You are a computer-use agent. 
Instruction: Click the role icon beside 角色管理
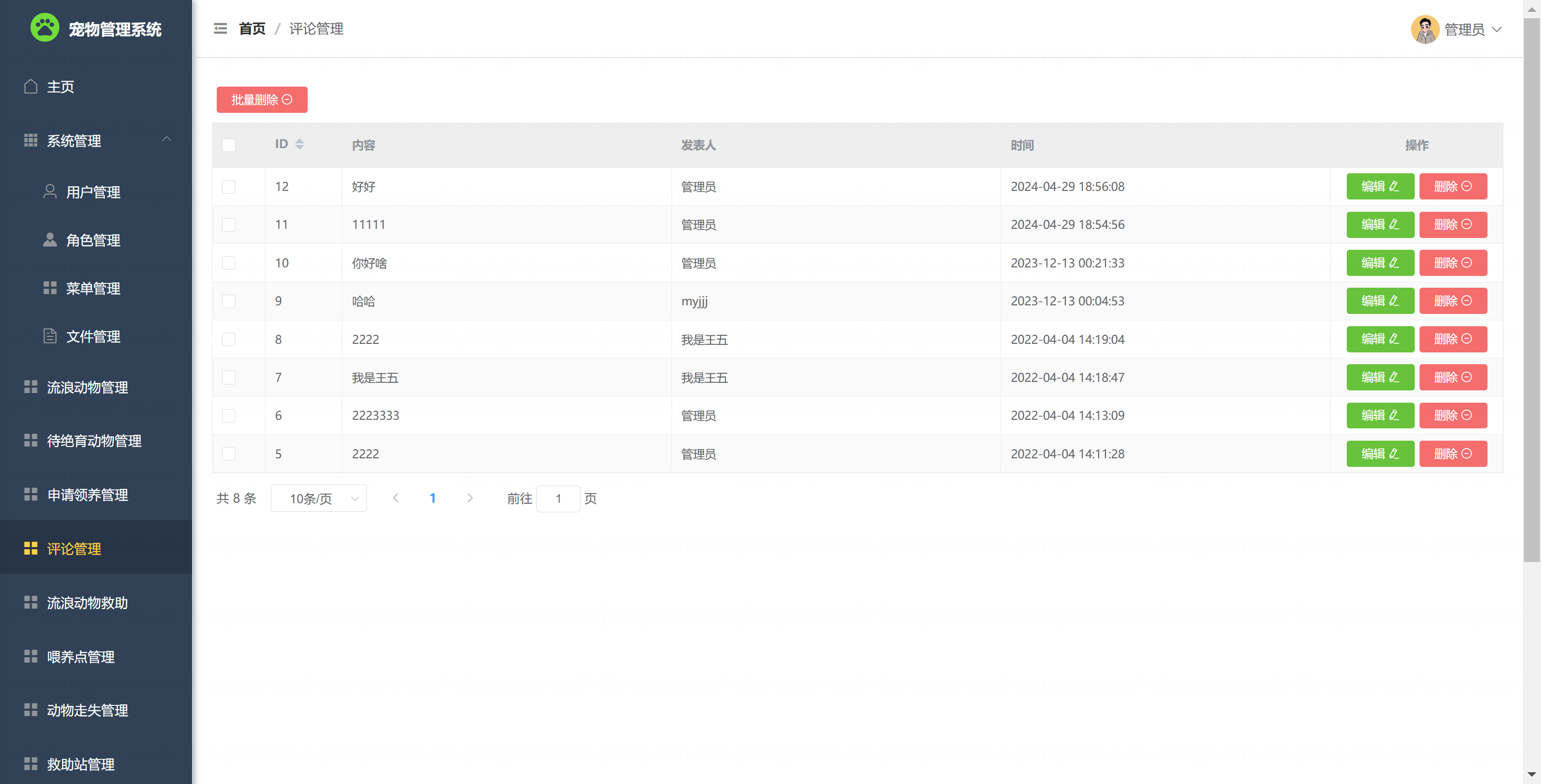[50, 240]
